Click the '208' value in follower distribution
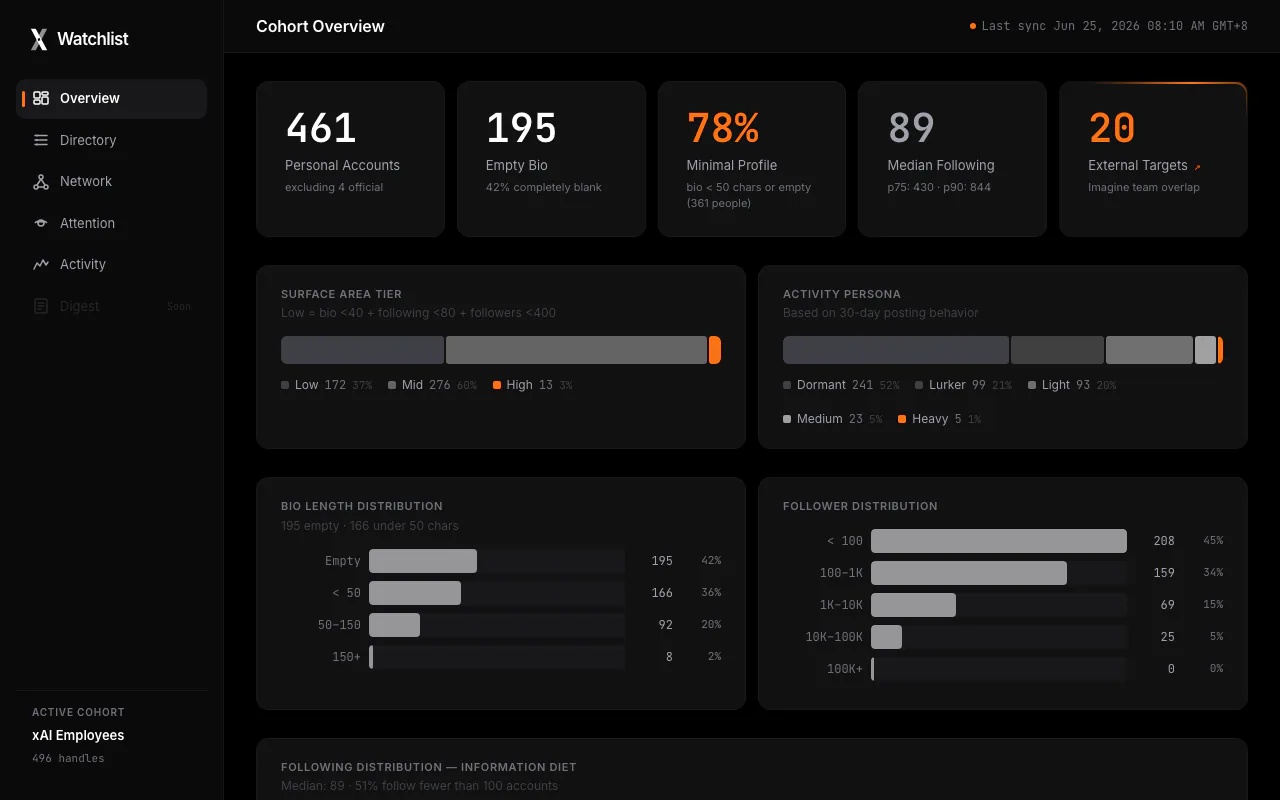This screenshot has height=800, width=1280. tap(1164, 541)
